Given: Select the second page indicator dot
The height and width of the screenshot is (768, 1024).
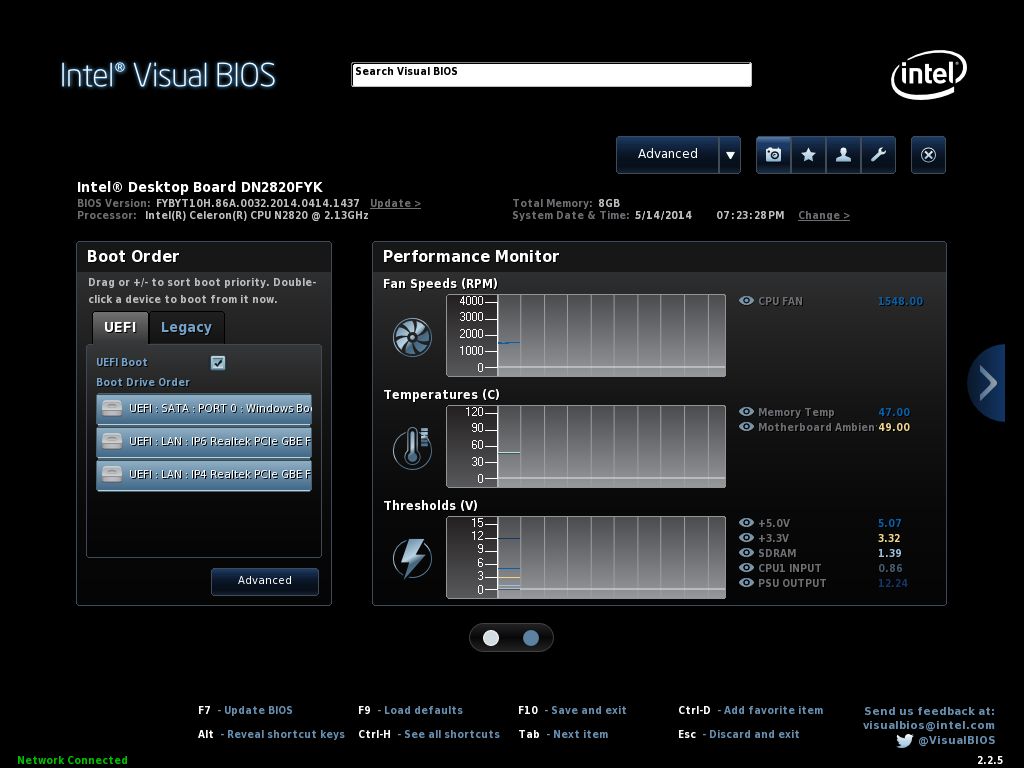Looking at the screenshot, I should tap(531, 638).
